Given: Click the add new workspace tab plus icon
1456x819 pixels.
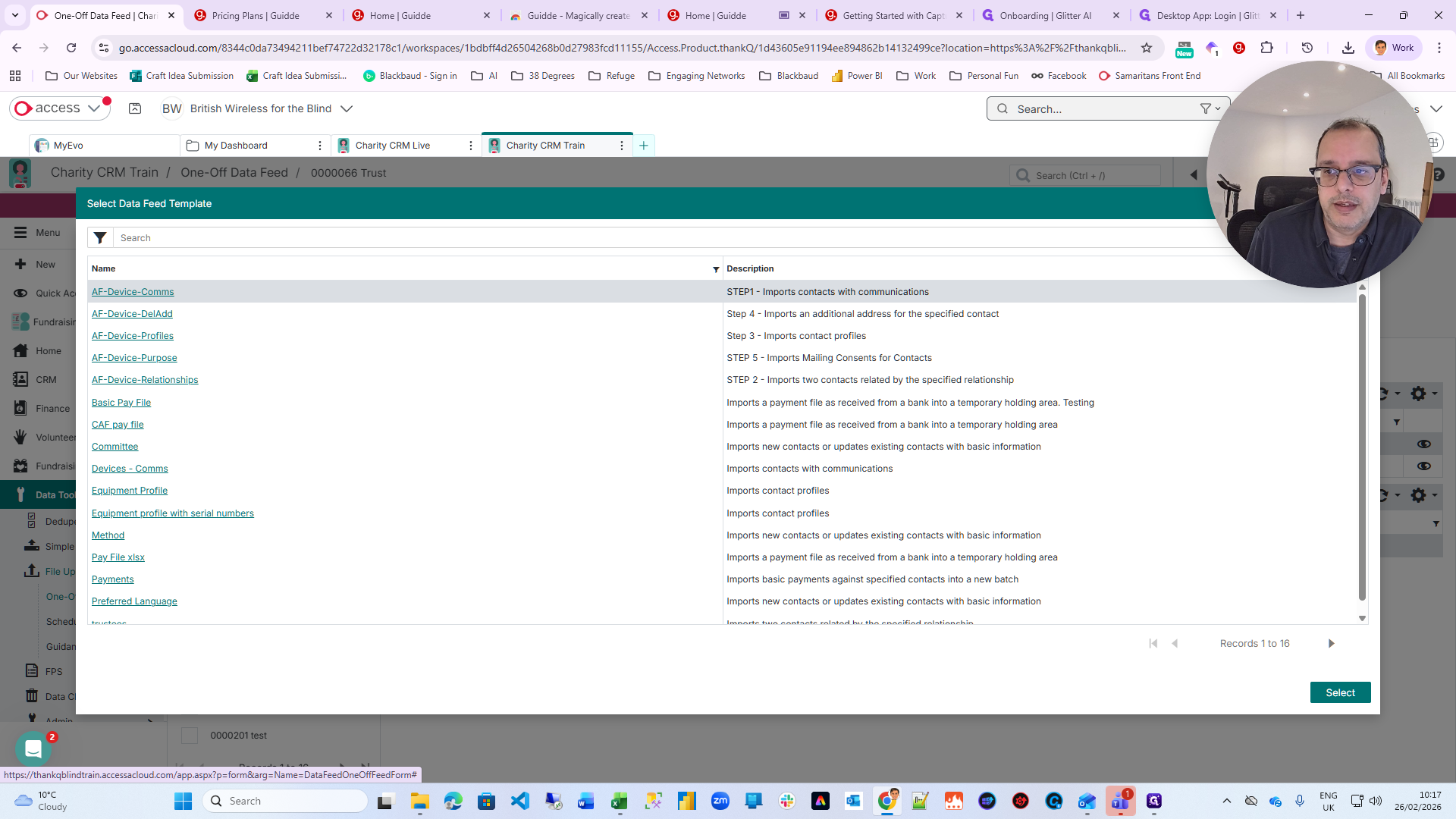Looking at the screenshot, I should click(x=644, y=146).
